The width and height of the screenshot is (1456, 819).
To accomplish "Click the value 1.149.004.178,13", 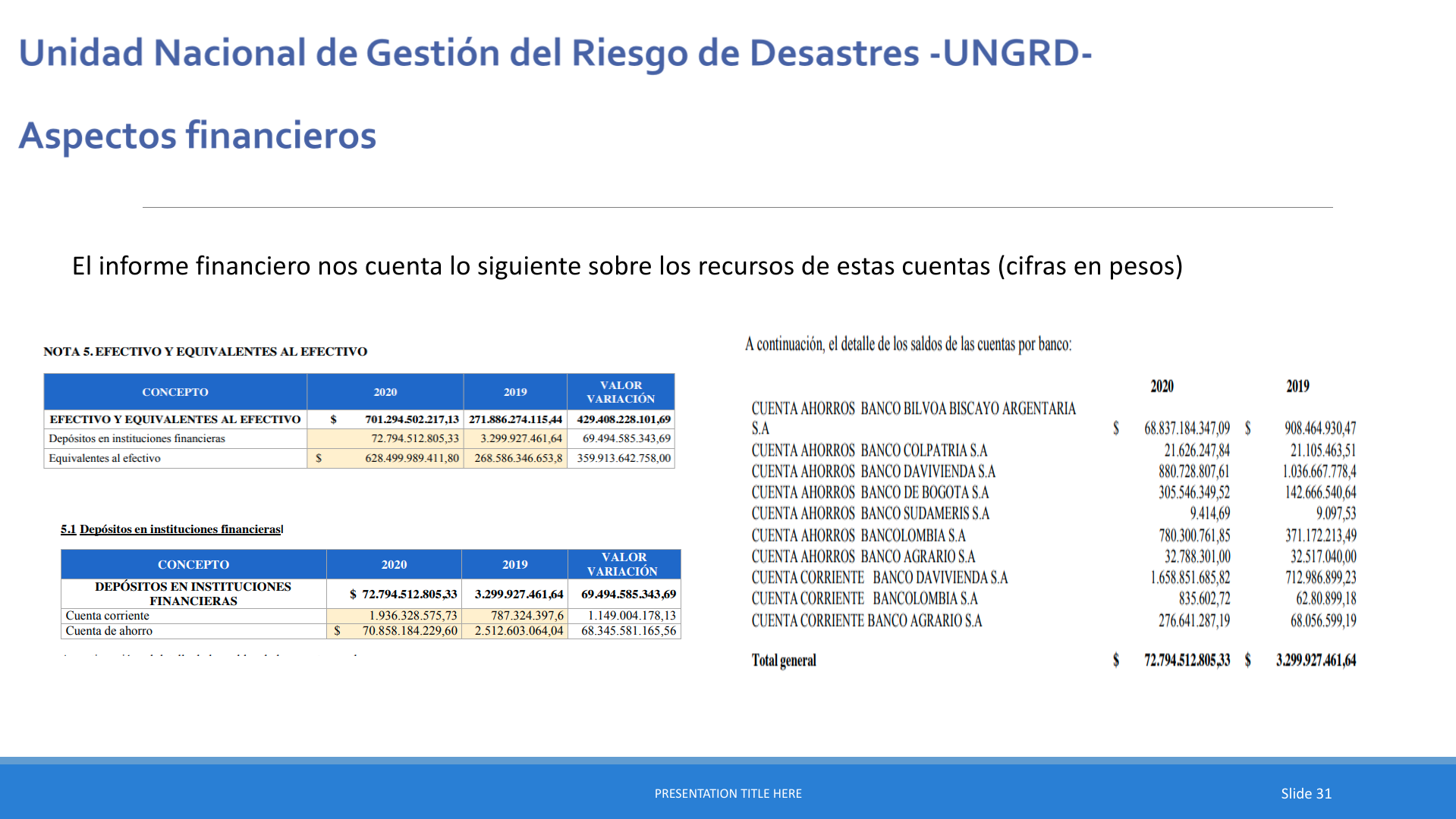I will (632, 616).
